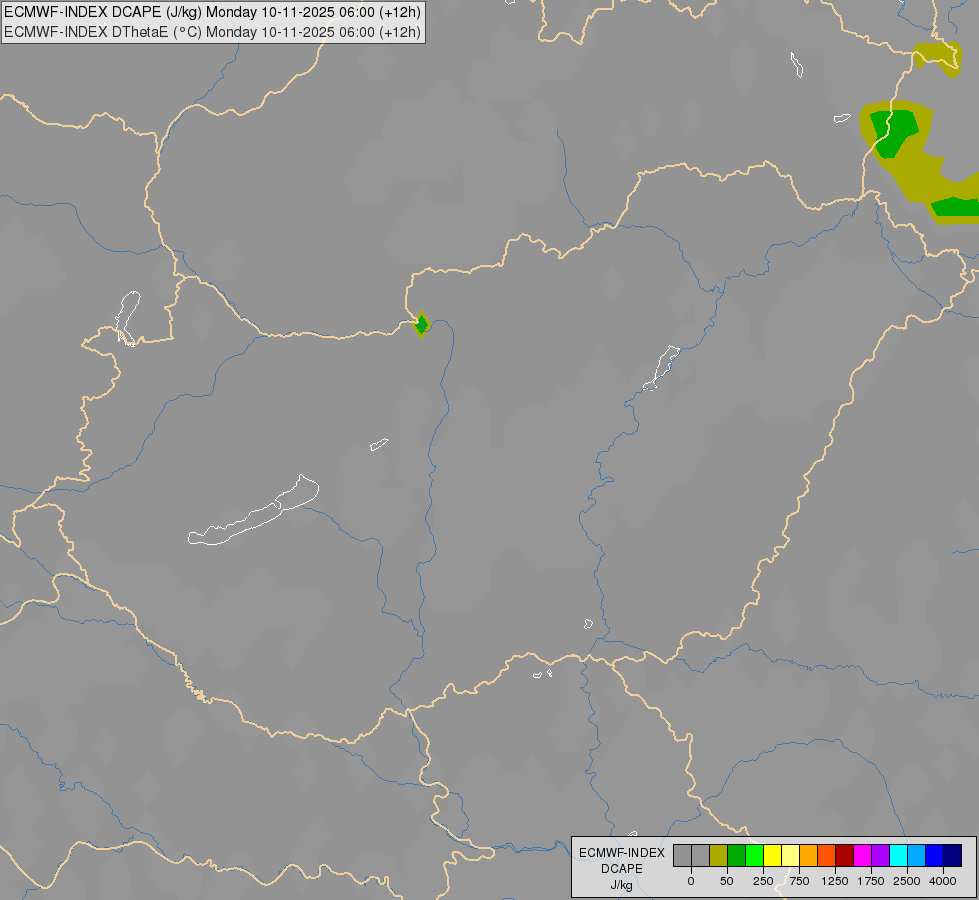Screen dimensions: 979x900
Task: Click legend value label 4000
Action: (x=943, y=881)
